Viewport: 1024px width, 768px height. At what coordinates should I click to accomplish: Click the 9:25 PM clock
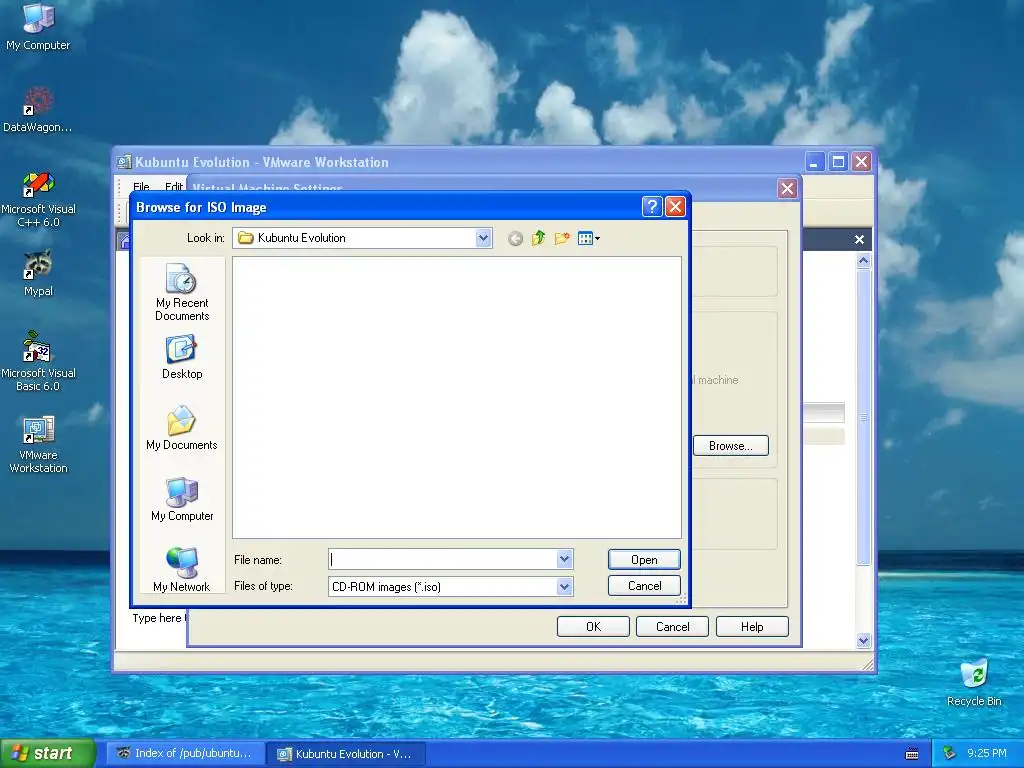click(x=987, y=754)
